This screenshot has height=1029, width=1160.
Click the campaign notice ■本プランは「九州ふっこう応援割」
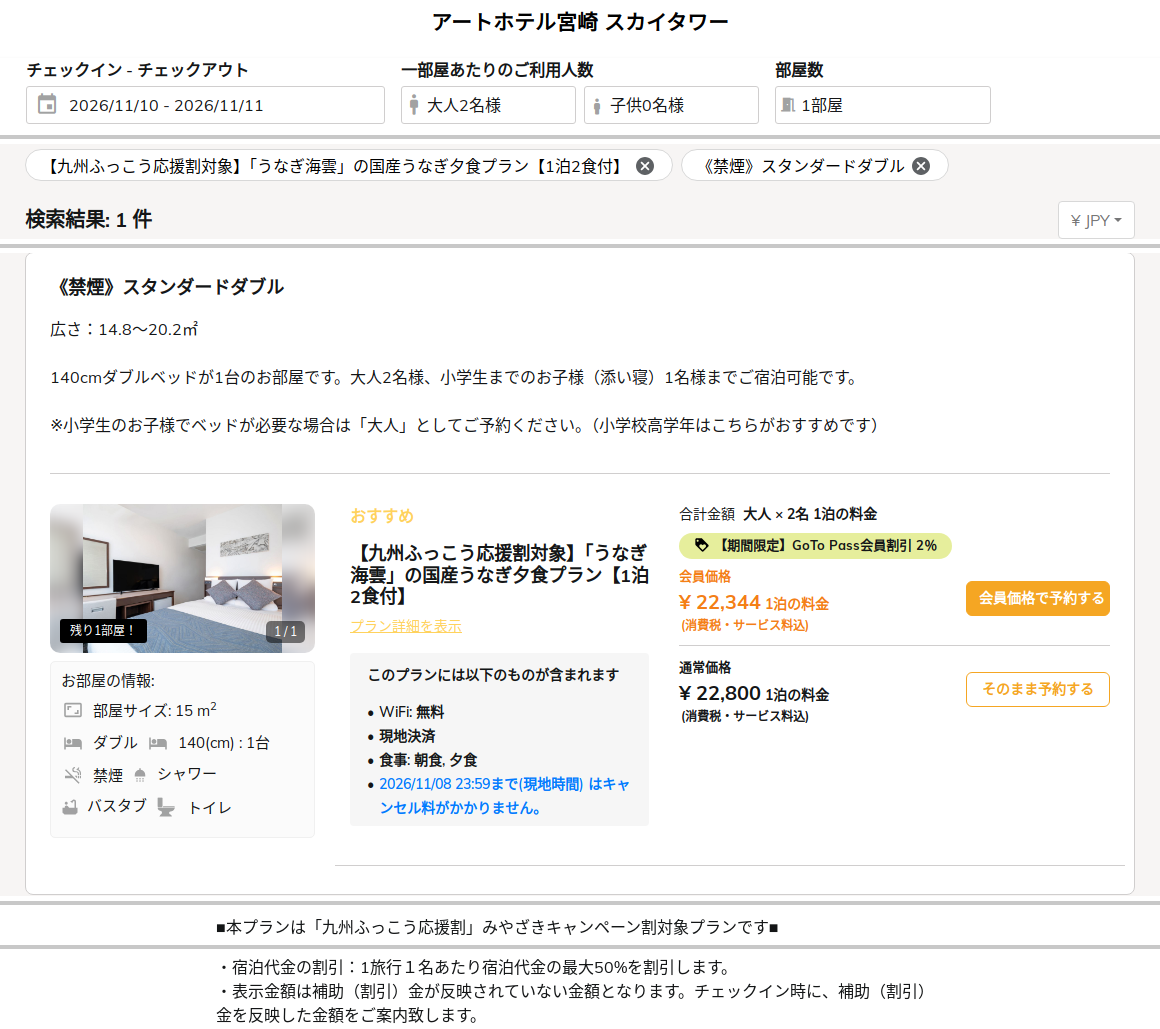coord(497,927)
